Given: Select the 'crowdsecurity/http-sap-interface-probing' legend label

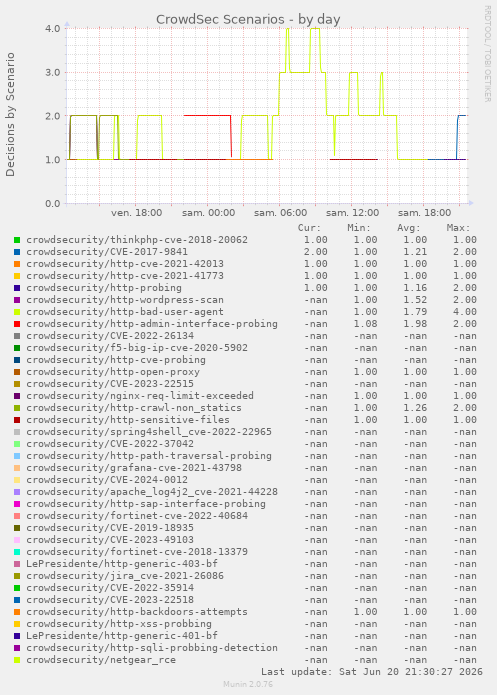Looking at the screenshot, I should coord(146,504).
